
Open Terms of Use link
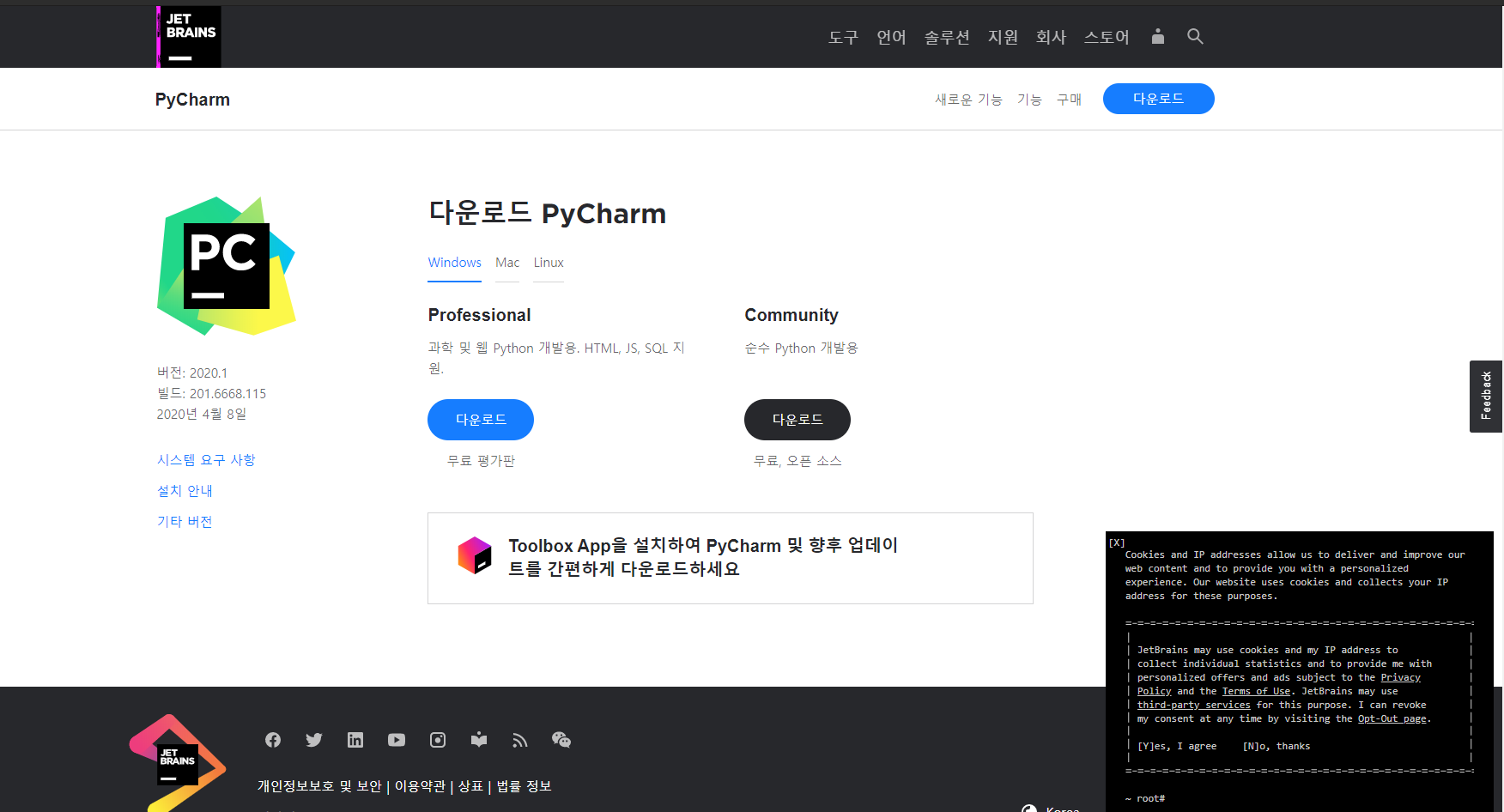(x=1256, y=691)
